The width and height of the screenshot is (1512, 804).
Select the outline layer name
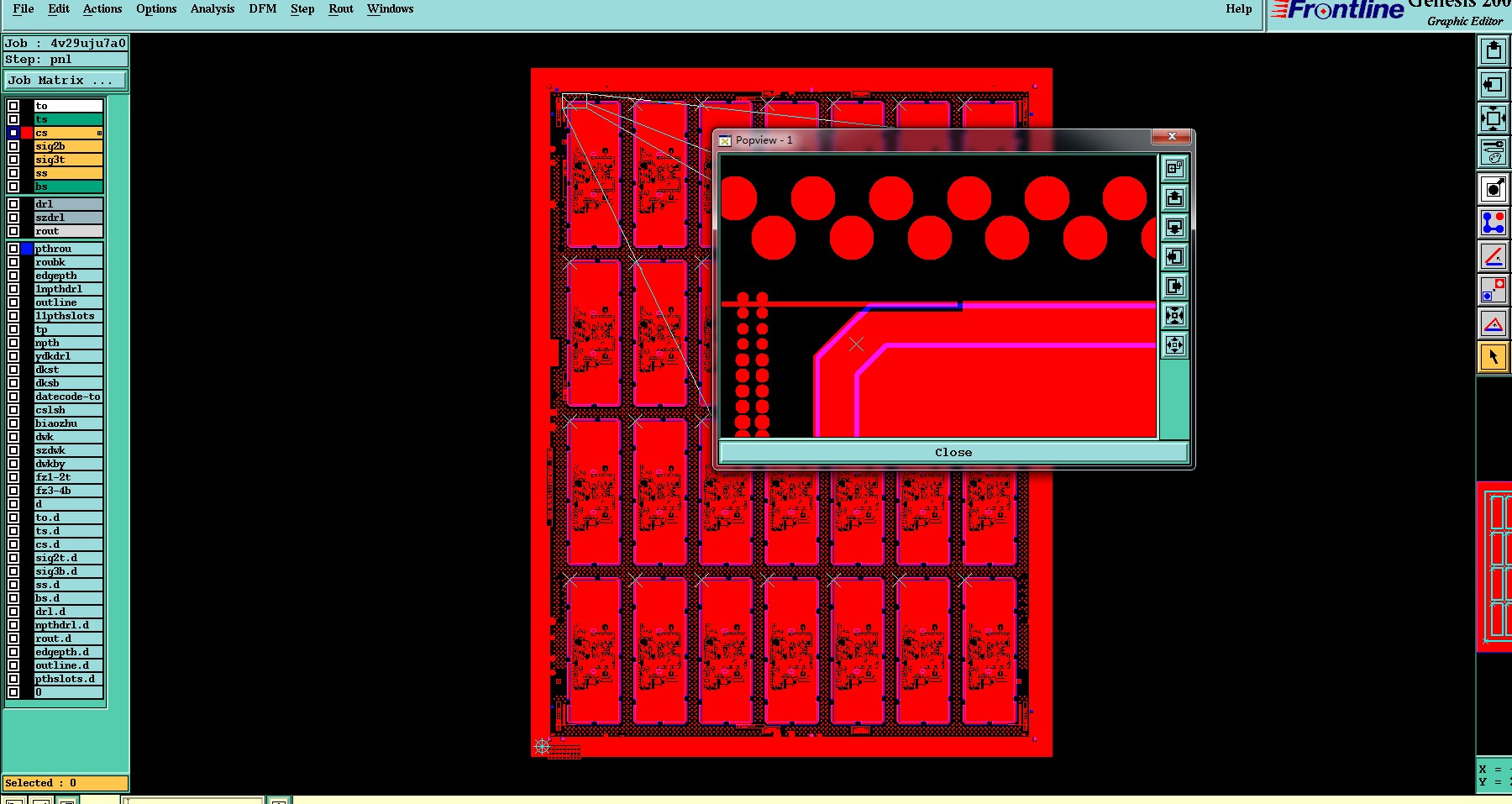68,302
